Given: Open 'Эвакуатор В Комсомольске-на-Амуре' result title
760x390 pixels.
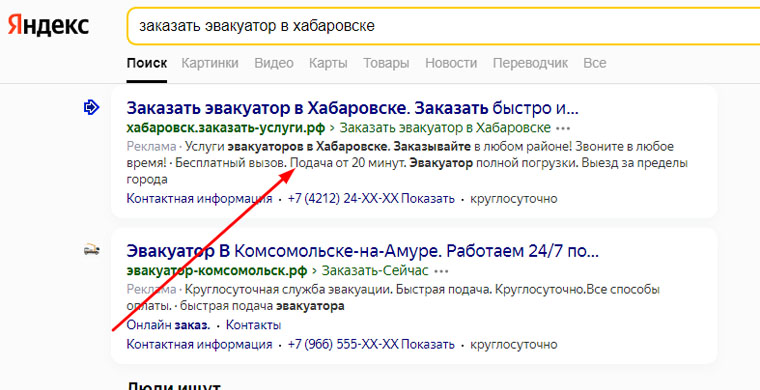Looking at the screenshot, I should pyautogui.click(x=363, y=251).
